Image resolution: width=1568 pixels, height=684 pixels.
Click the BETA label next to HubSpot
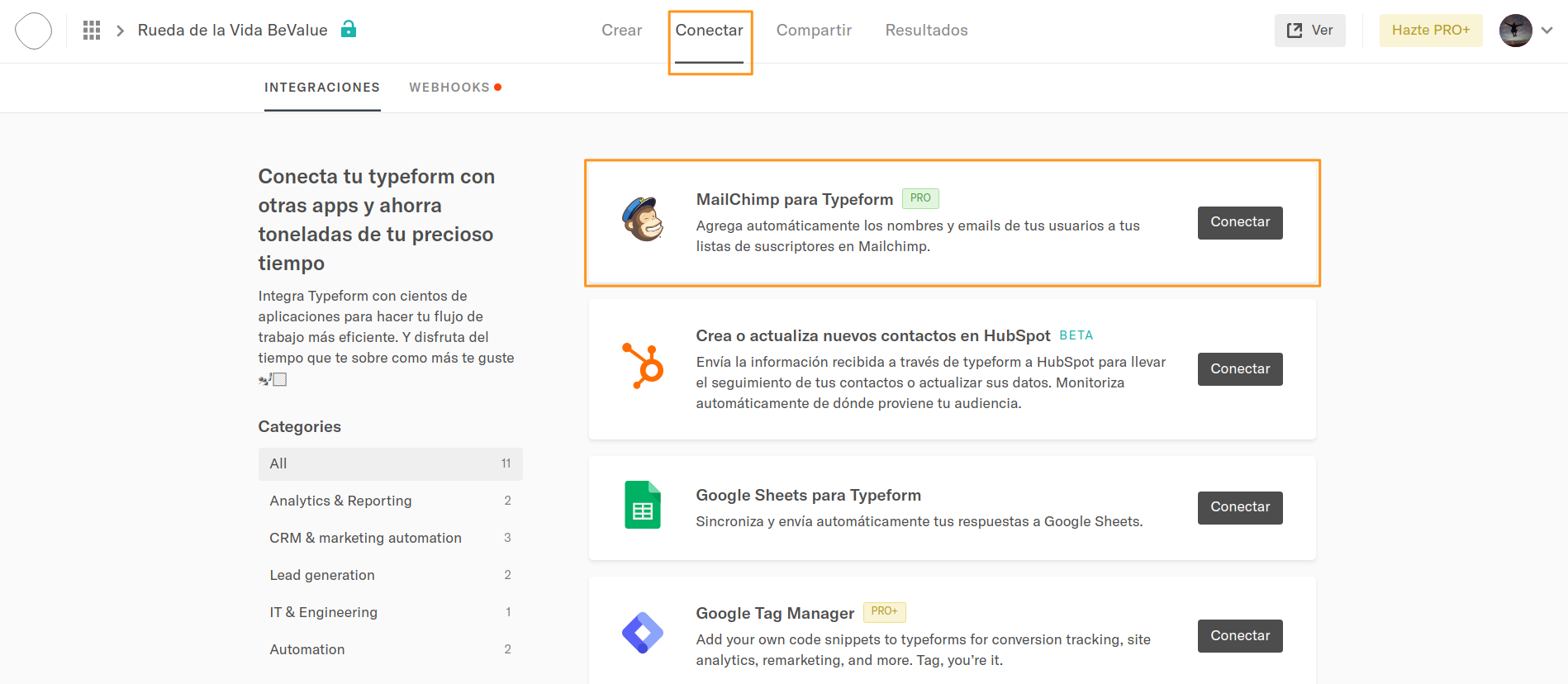point(1076,335)
